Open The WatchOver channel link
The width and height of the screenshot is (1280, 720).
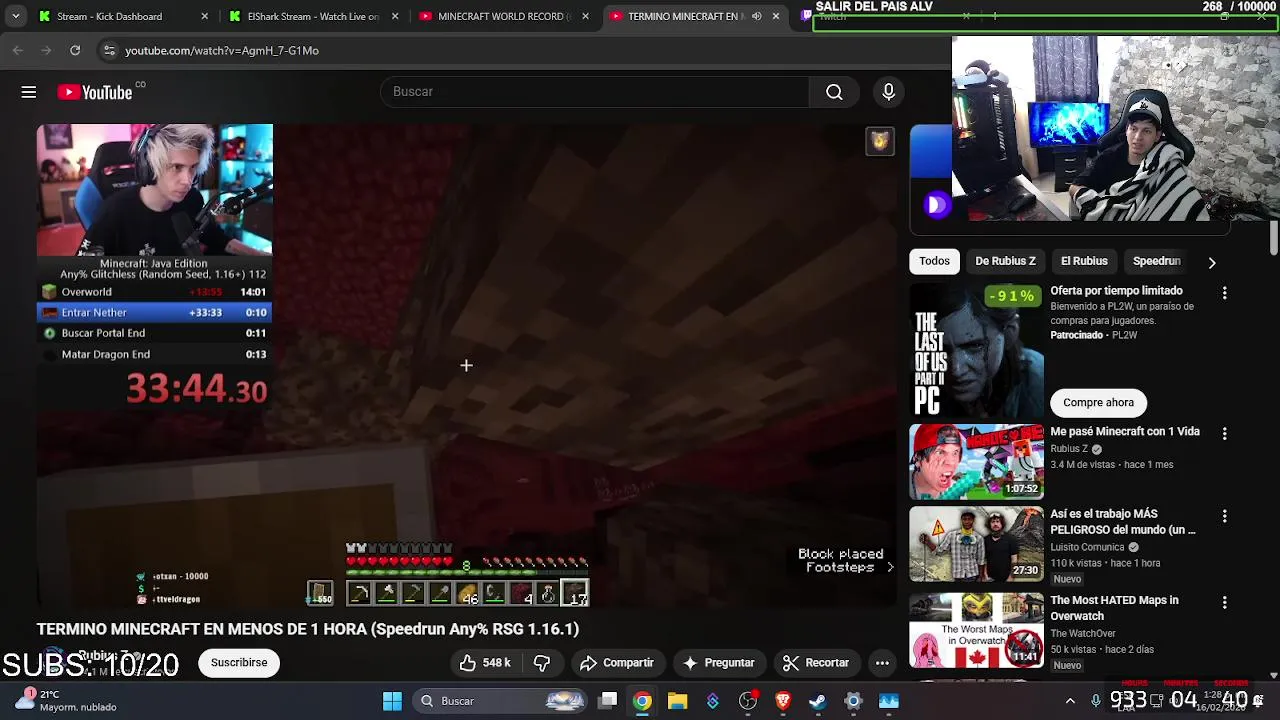tap(1082, 633)
